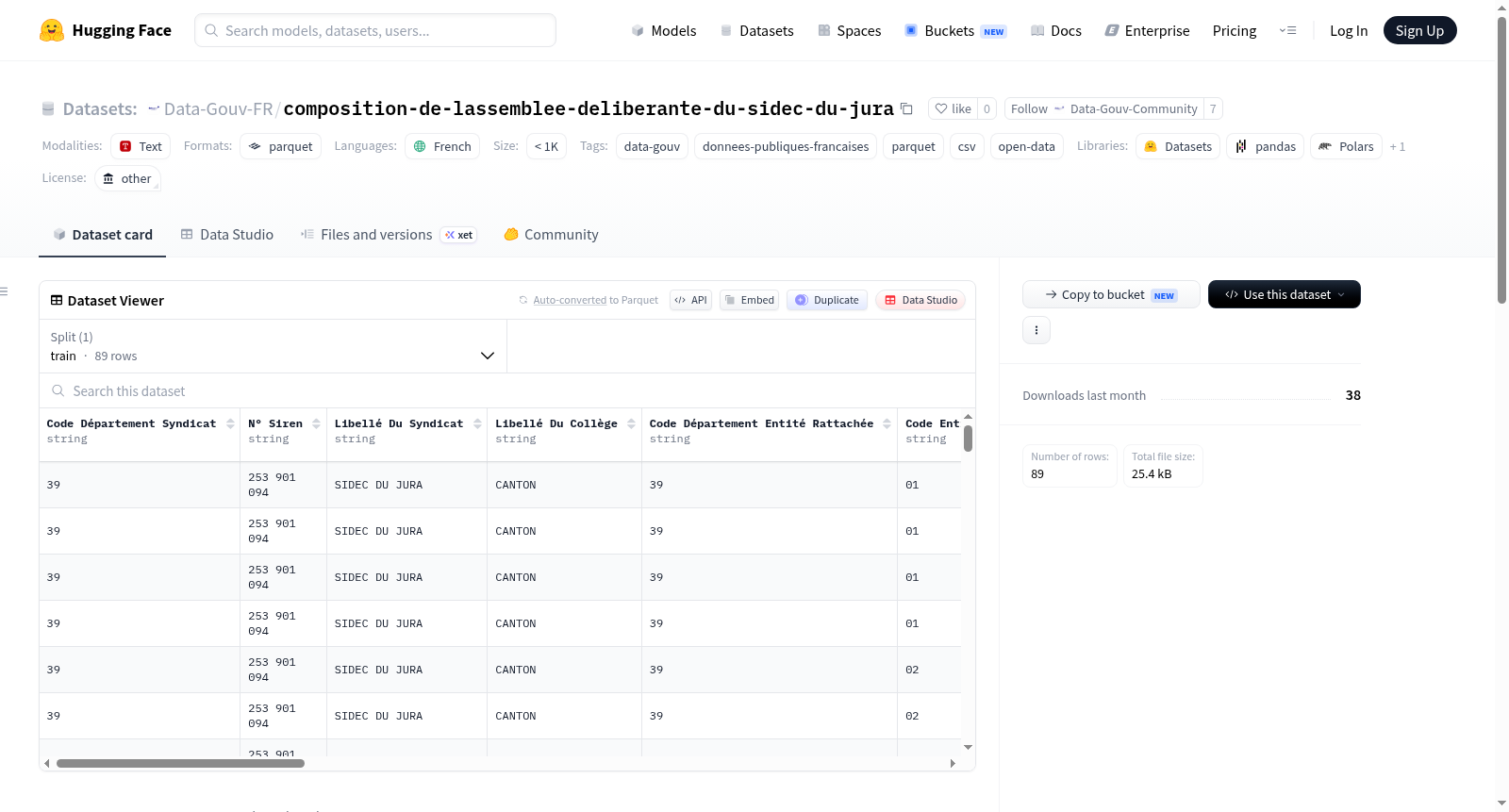This screenshot has height=812, width=1509.
Task: Click the like count 0
Action: pyautogui.click(x=987, y=108)
